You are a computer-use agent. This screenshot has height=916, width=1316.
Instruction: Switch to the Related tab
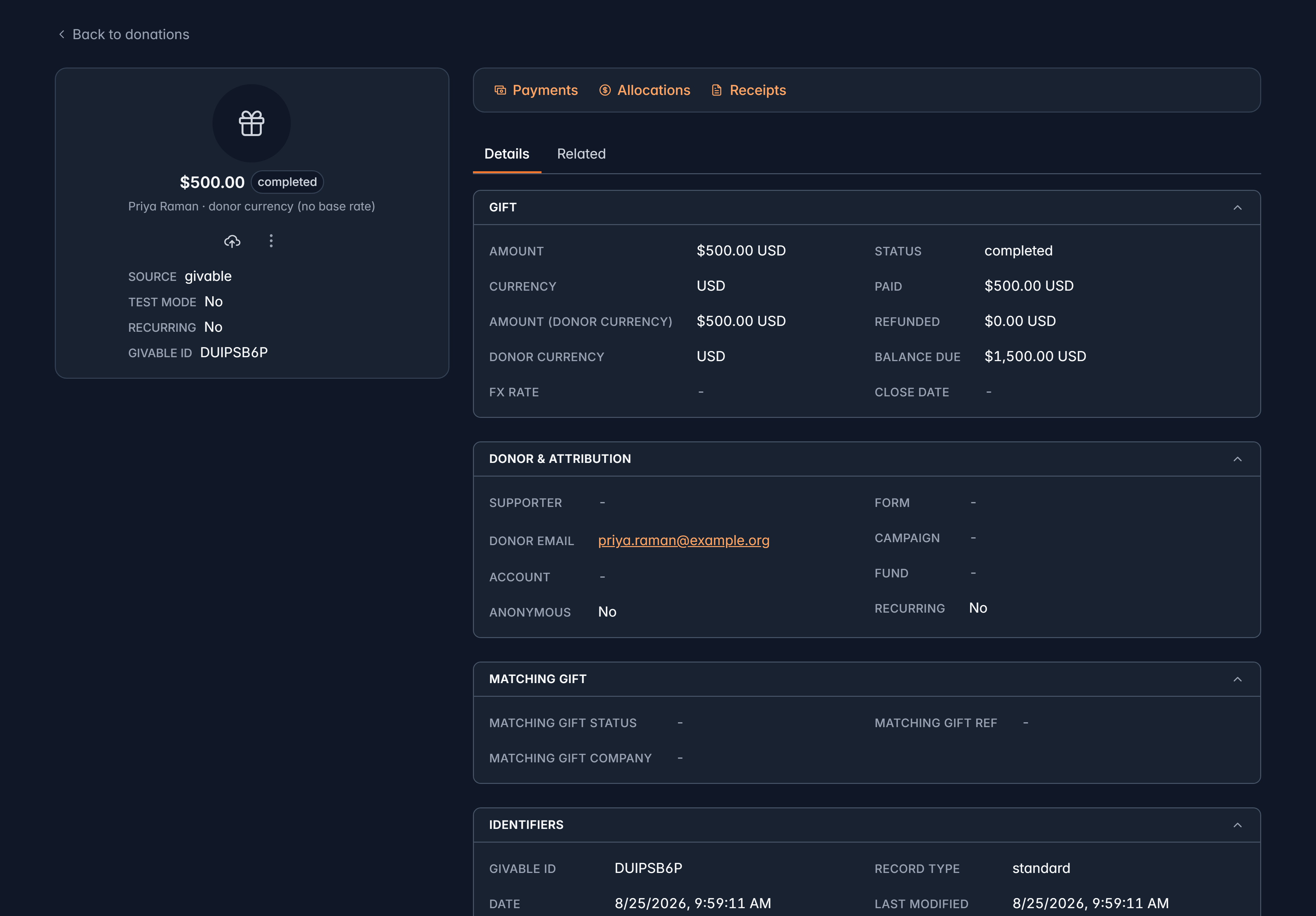coord(581,154)
